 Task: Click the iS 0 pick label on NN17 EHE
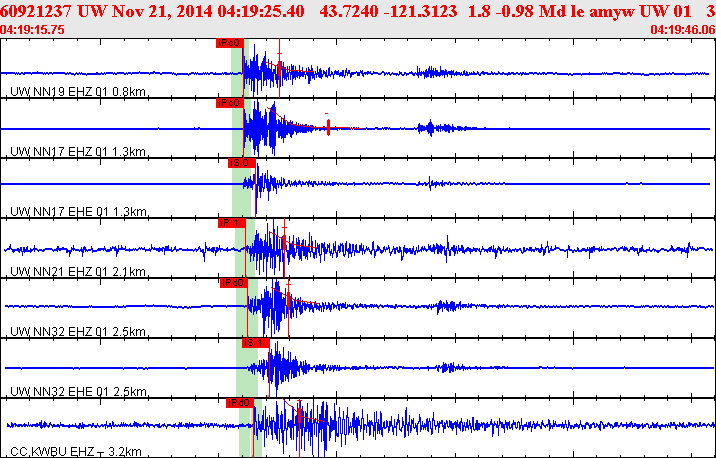tap(242, 163)
